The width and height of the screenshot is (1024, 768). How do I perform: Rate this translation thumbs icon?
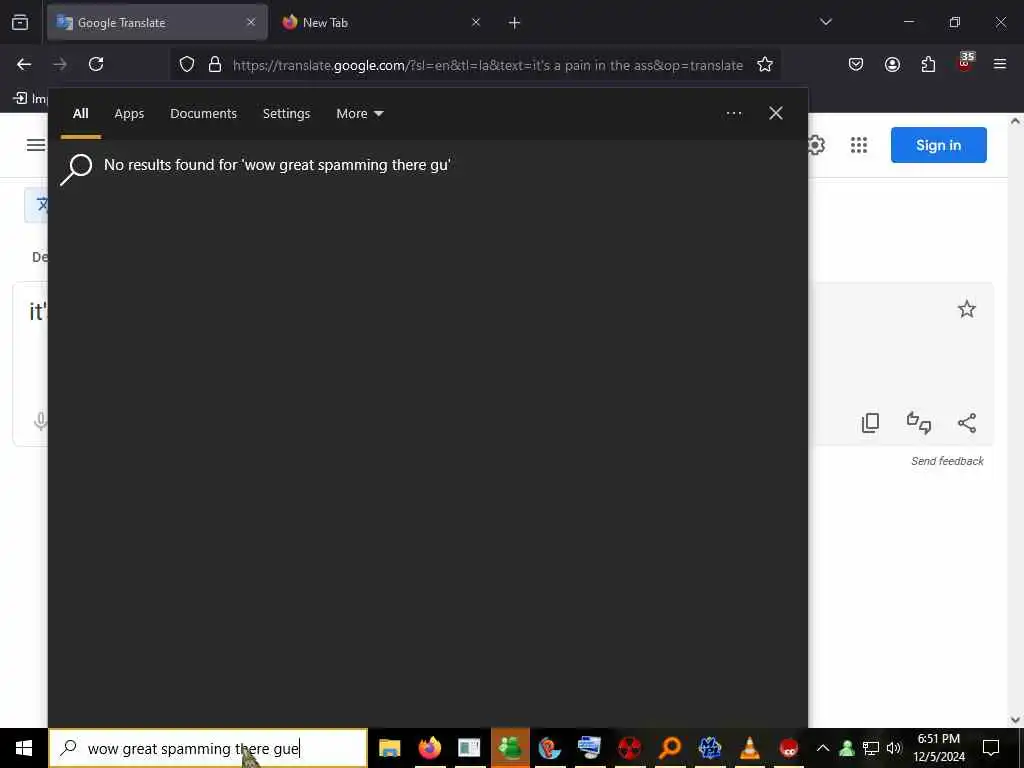(919, 423)
